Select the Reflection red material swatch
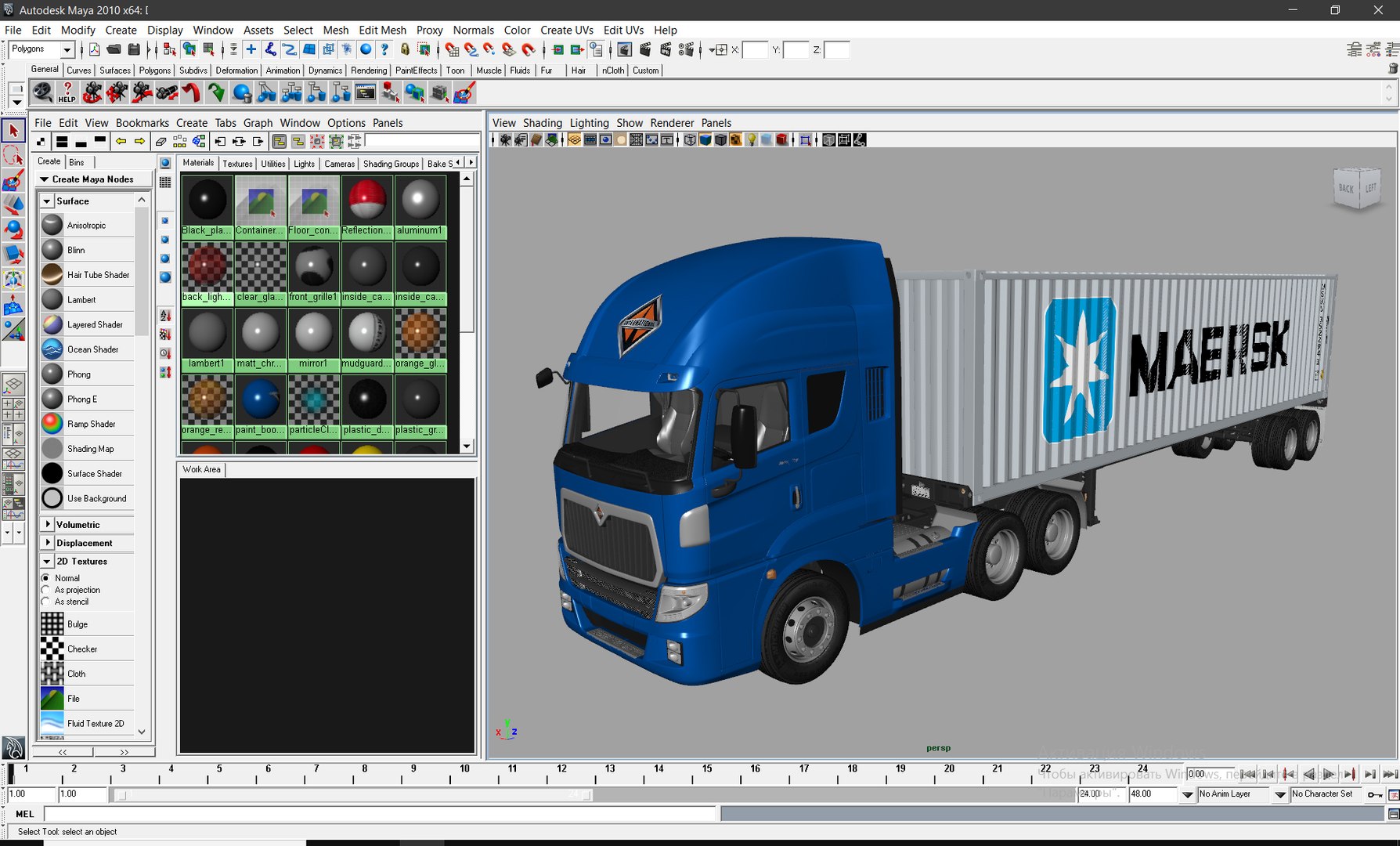Screen dimensions: 1400x846 pyautogui.click(x=366, y=207)
